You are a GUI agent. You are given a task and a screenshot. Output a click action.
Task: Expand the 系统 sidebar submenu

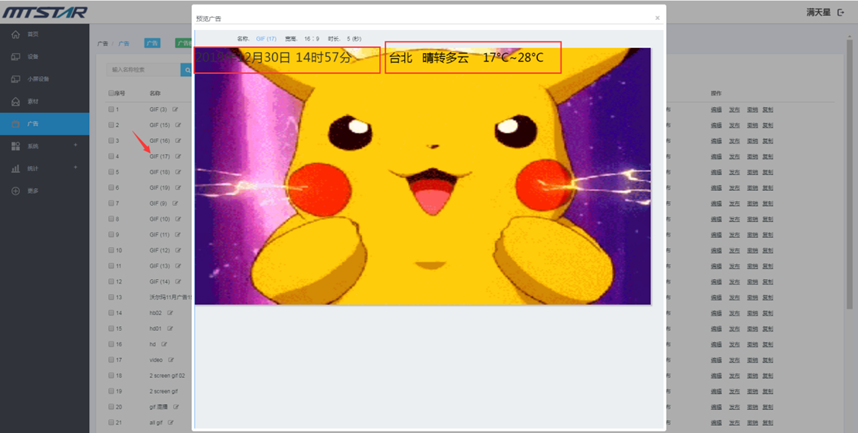click(x=77, y=146)
